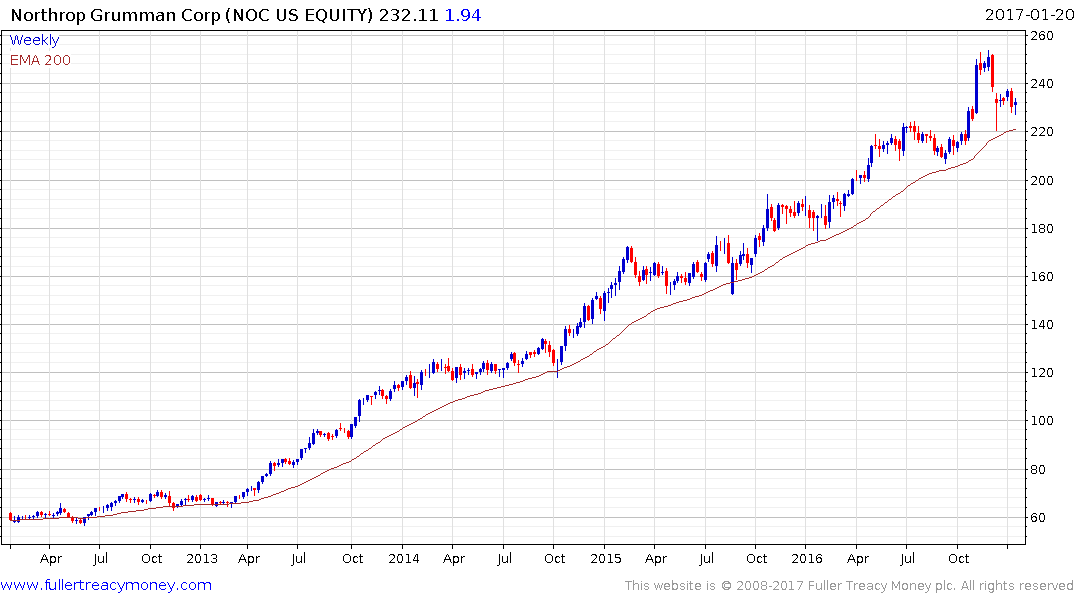Click the 60 price axis label

pyautogui.click(x=1038, y=518)
